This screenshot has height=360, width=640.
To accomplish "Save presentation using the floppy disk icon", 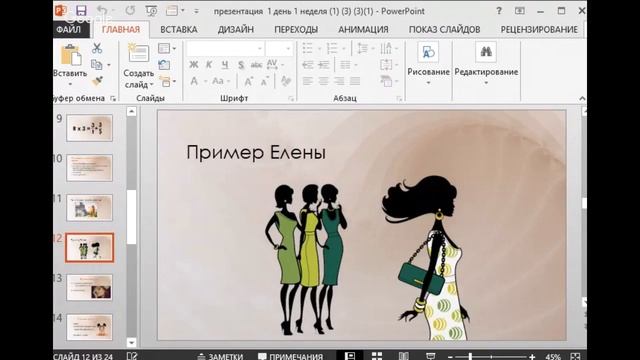I will pos(81,11).
